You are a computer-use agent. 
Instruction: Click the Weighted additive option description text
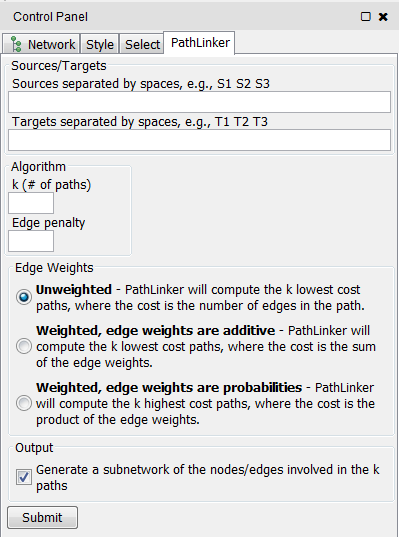[x=206, y=347]
